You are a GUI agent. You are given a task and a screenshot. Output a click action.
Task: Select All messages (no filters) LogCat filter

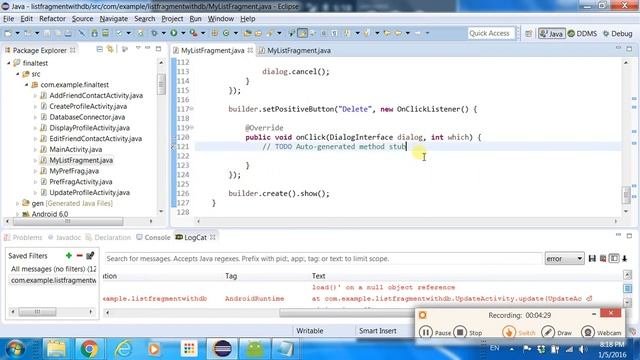tap(53, 269)
